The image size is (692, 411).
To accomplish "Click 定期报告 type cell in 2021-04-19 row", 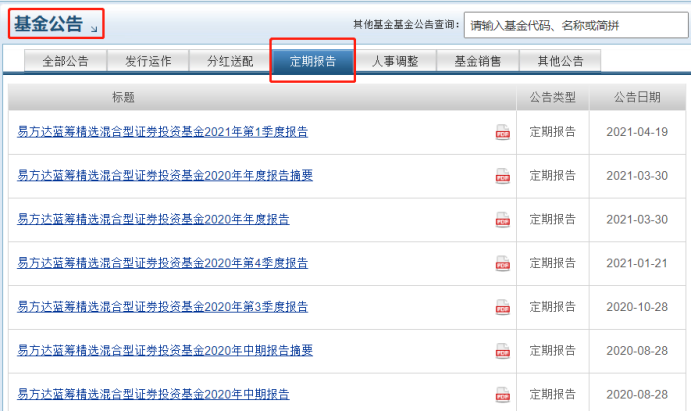I will pyautogui.click(x=553, y=132).
